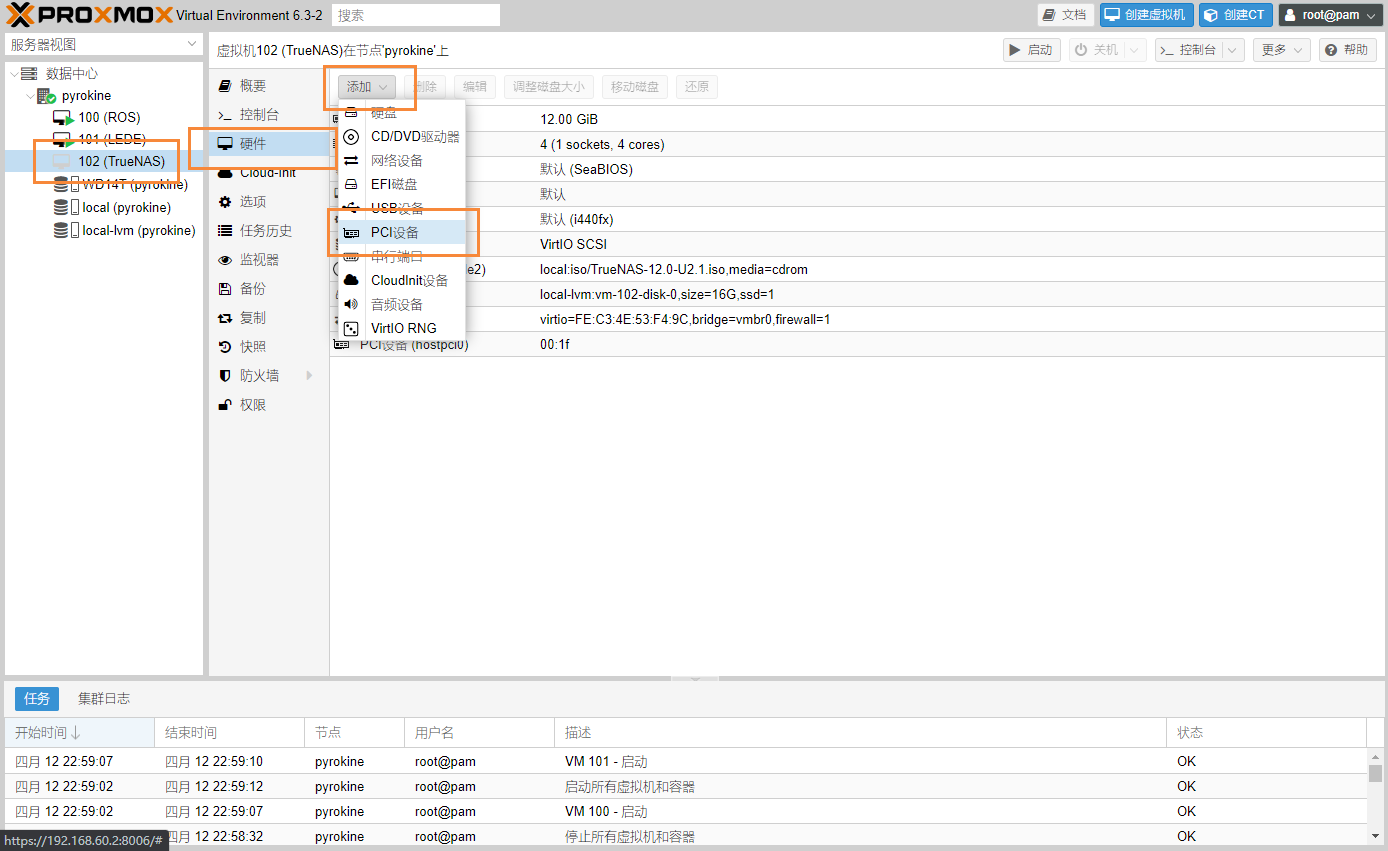Click the 帮助 help button
The width and height of the screenshot is (1388, 851).
point(1348,50)
